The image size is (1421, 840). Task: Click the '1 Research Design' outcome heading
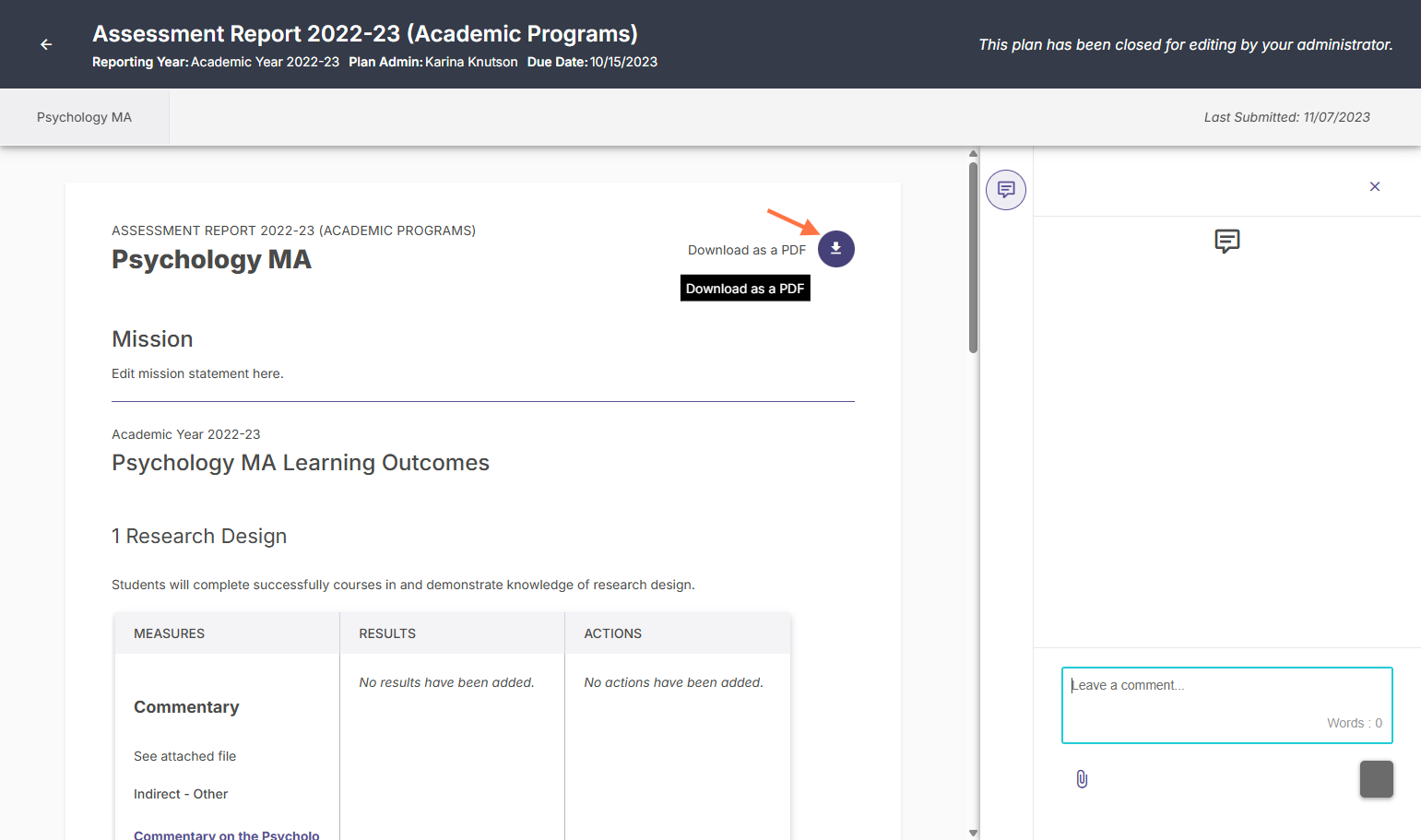[x=199, y=537]
